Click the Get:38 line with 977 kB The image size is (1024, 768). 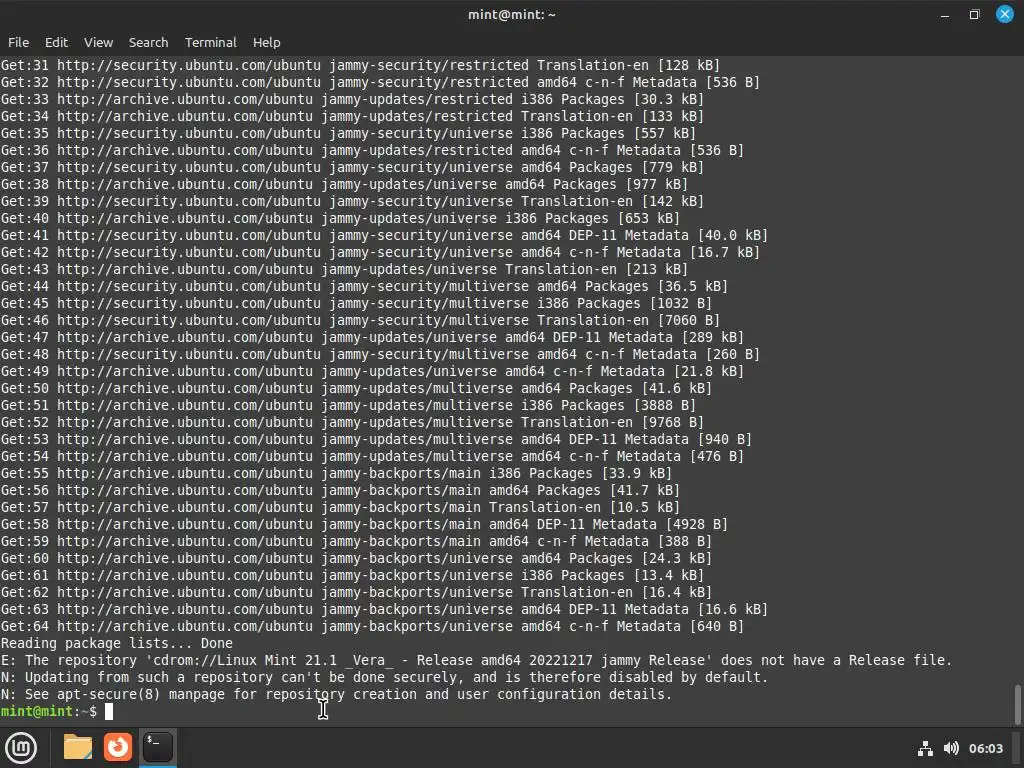point(344,184)
